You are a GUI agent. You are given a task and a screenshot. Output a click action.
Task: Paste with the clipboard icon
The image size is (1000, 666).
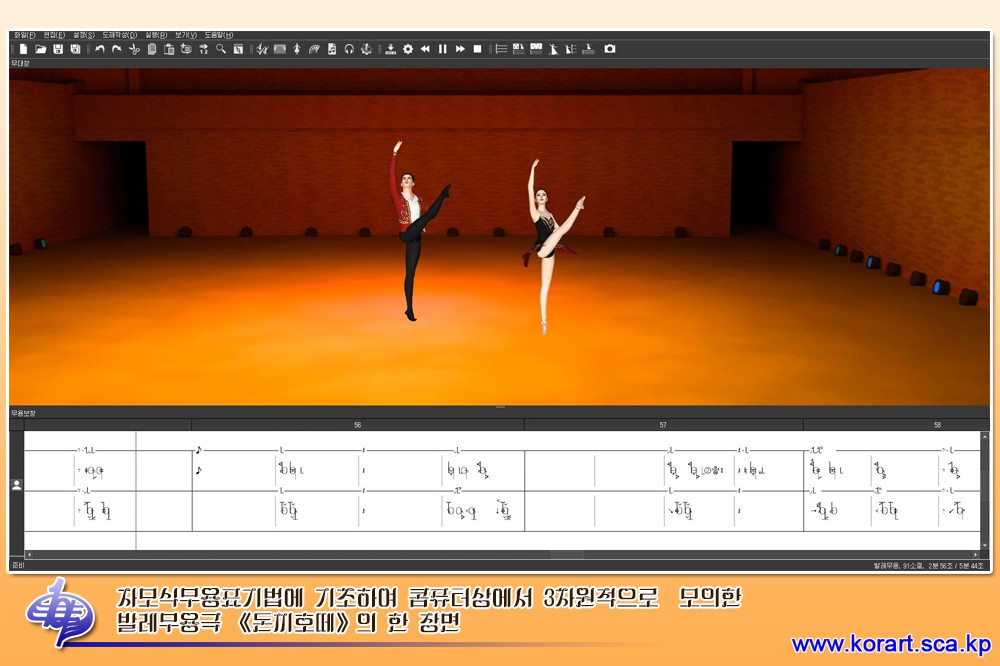tap(169, 49)
